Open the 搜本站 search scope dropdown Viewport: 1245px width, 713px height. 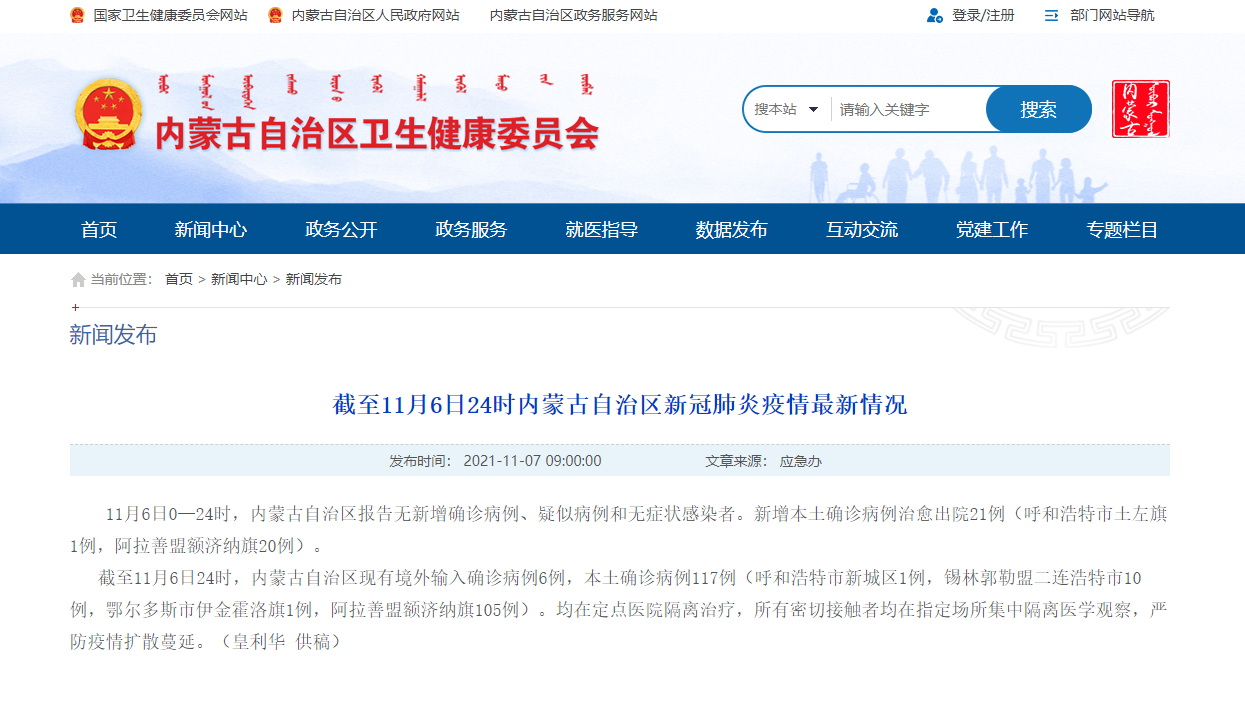[787, 109]
